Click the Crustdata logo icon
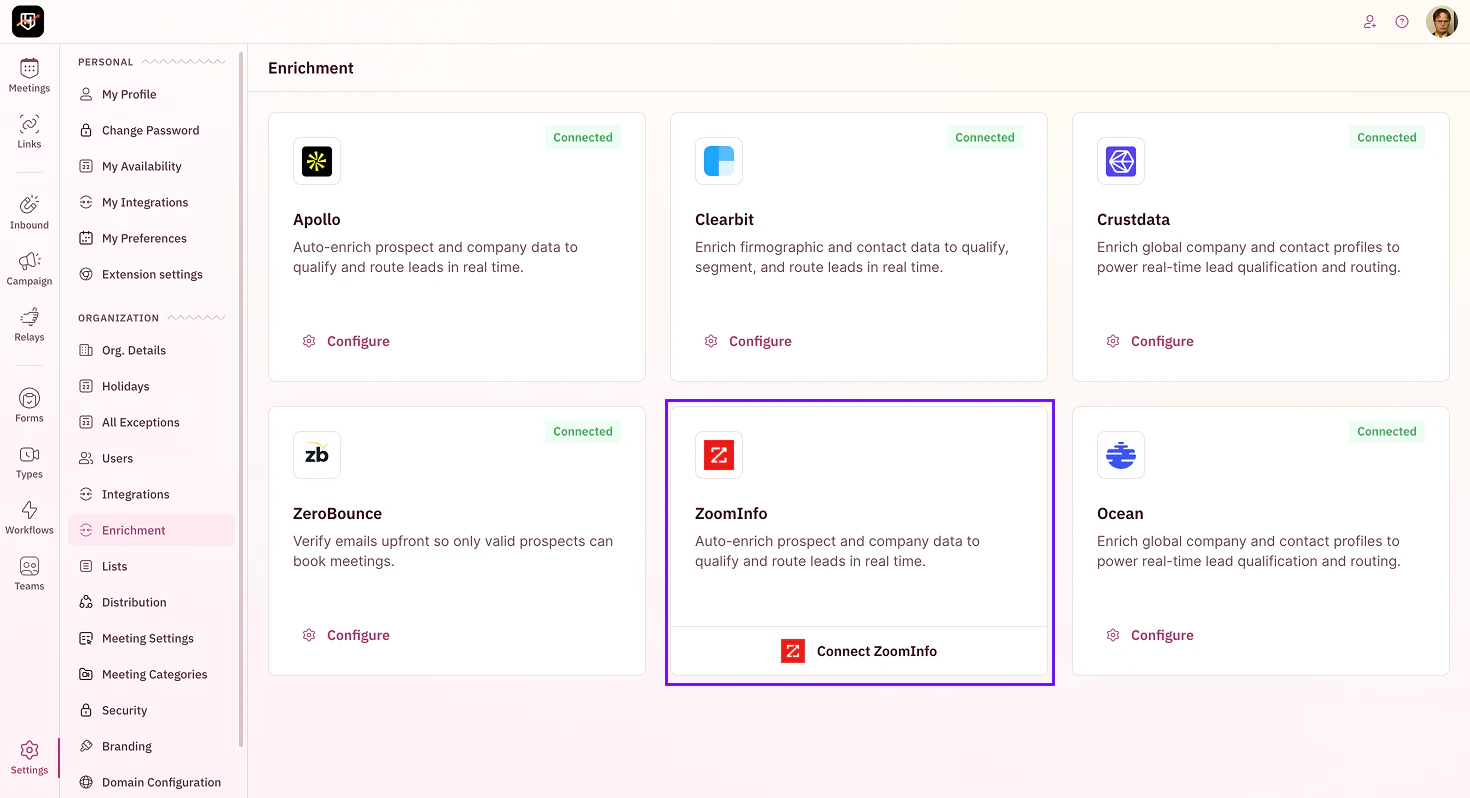Screen dimensions: 1470x798 [x=1121, y=161]
